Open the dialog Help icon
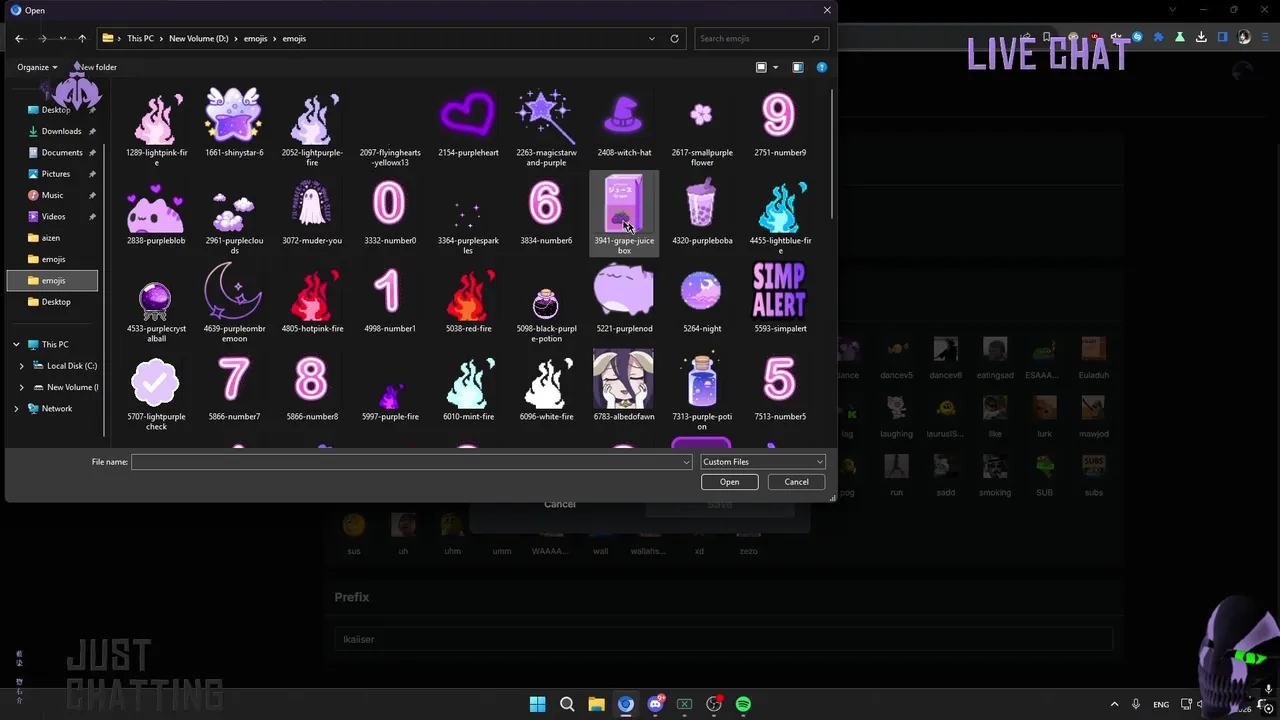This screenshot has height=720, width=1280. coord(822,67)
